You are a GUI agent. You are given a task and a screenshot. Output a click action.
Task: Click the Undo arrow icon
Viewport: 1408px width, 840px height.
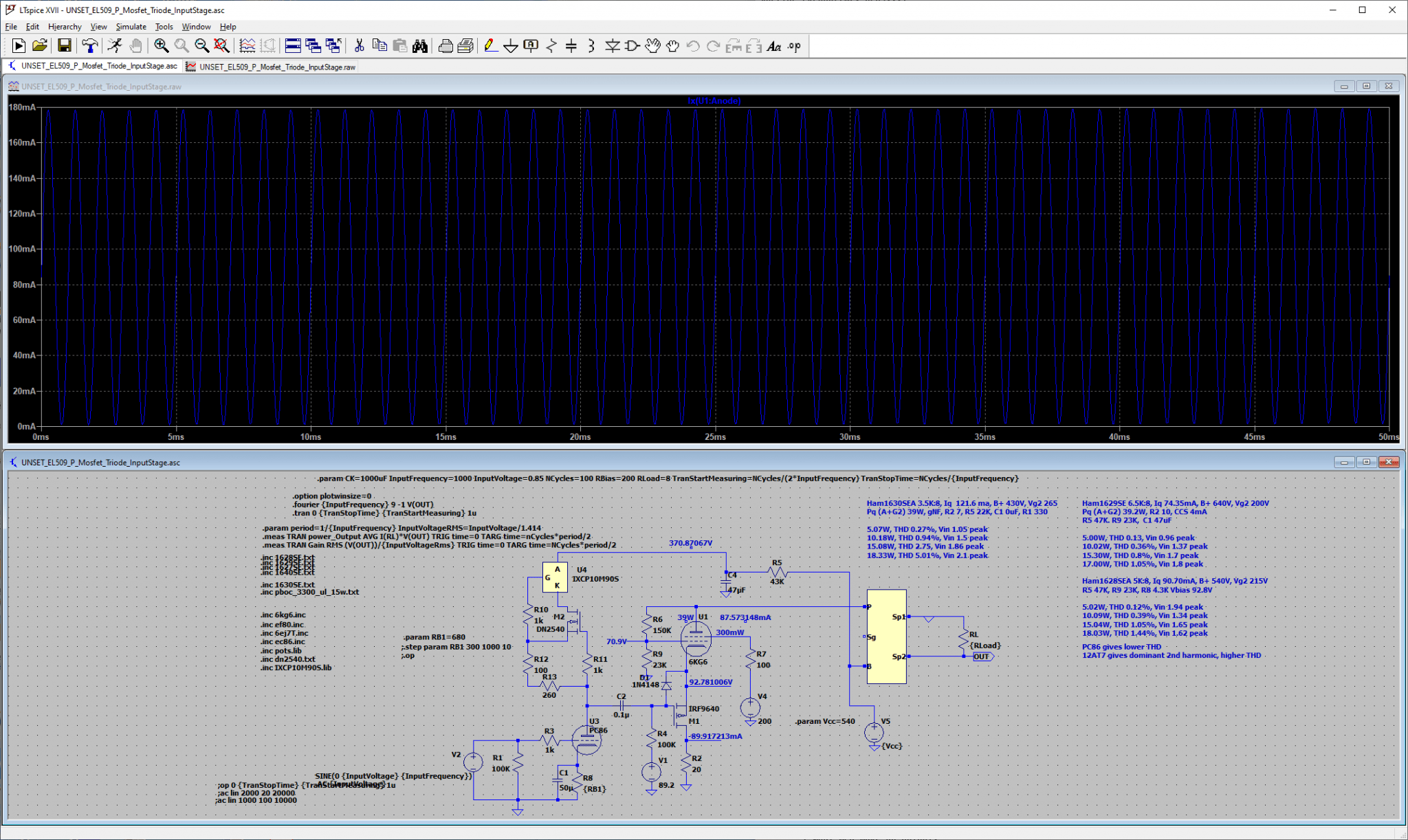pos(693,46)
